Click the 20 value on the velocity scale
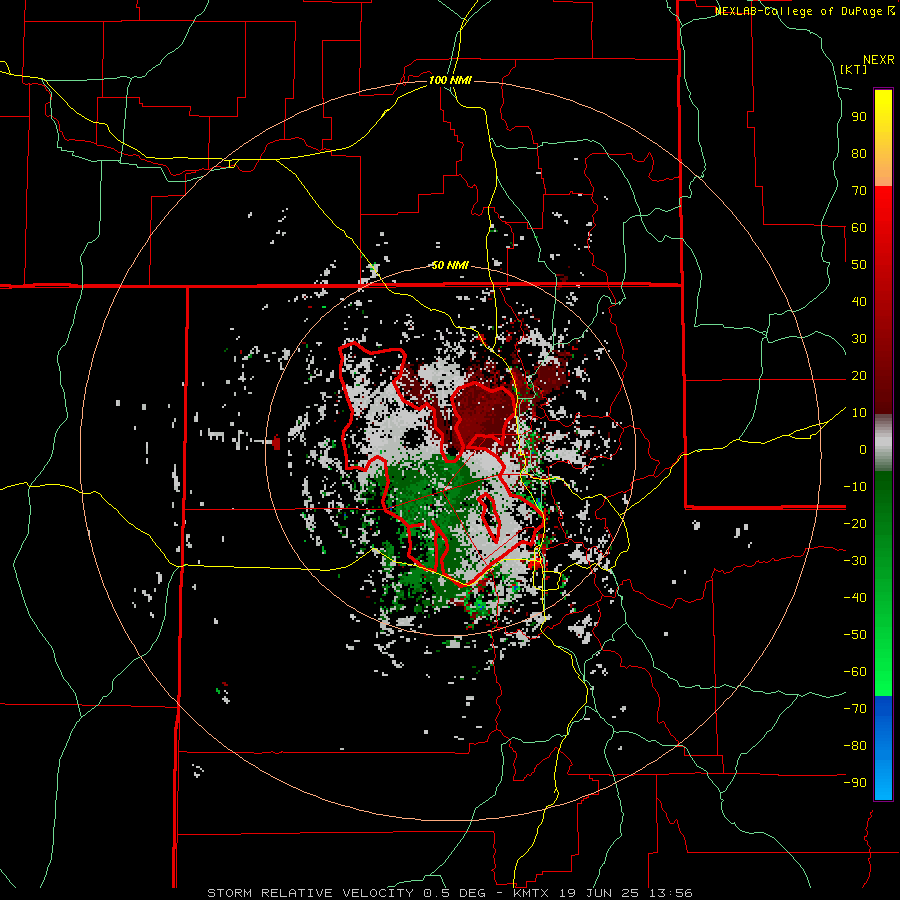This screenshot has height=900, width=900. [859, 376]
